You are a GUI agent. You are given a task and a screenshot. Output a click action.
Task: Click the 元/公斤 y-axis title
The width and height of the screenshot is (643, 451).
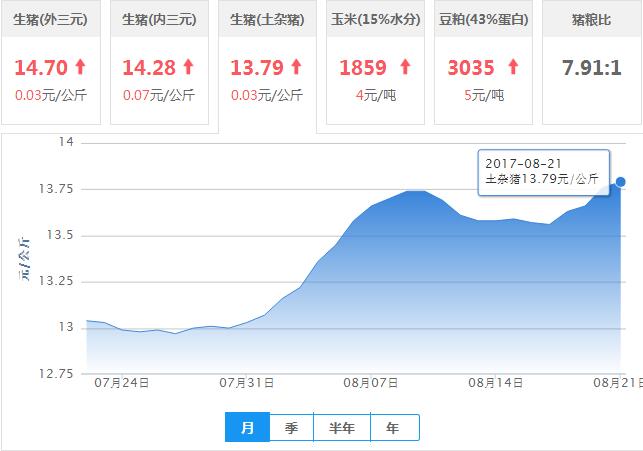(24, 259)
